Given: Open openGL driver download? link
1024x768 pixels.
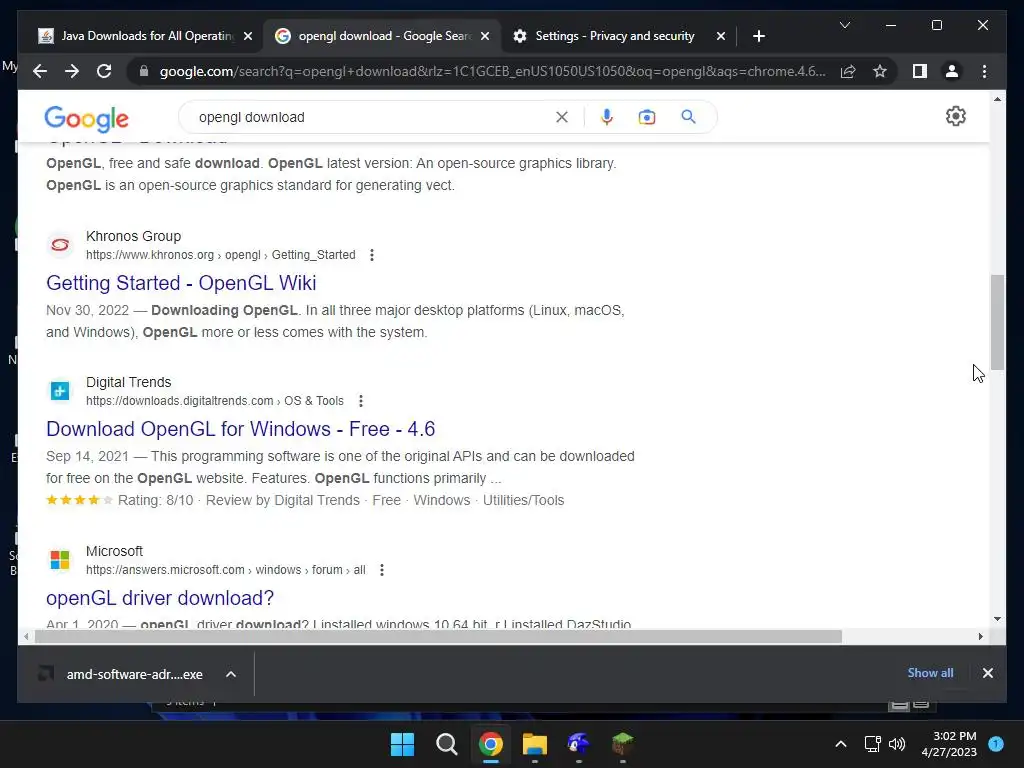Looking at the screenshot, I should pyautogui.click(x=160, y=598).
